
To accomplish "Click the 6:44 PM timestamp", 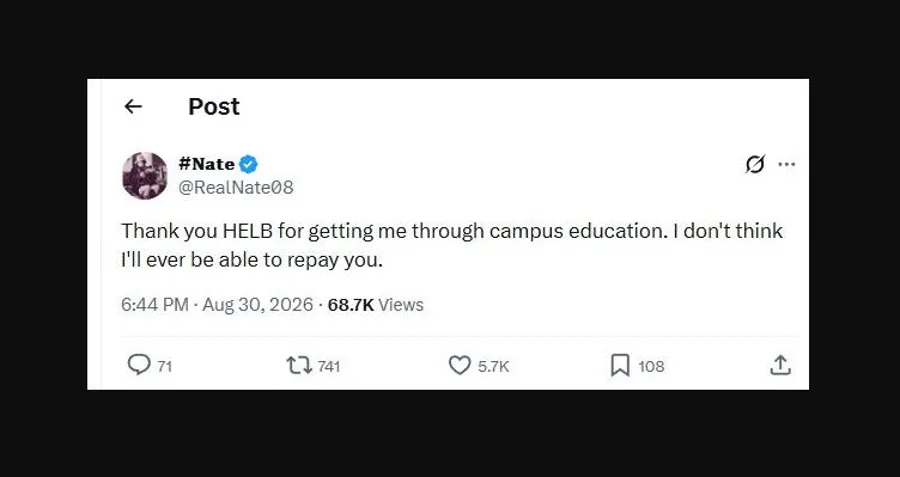I will point(154,305).
